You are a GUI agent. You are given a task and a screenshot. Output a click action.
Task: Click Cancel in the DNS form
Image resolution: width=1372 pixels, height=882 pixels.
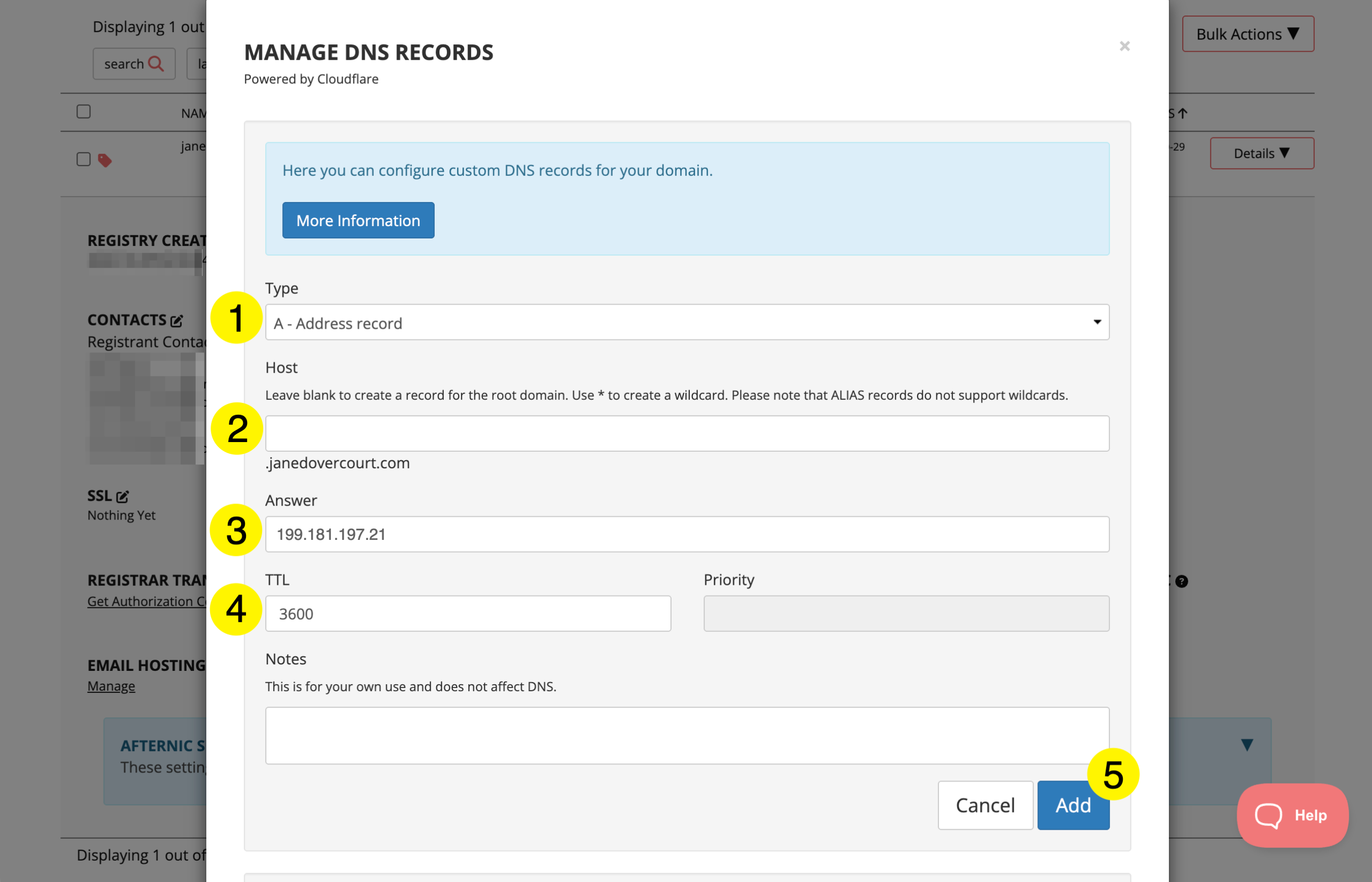click(985, 805)
